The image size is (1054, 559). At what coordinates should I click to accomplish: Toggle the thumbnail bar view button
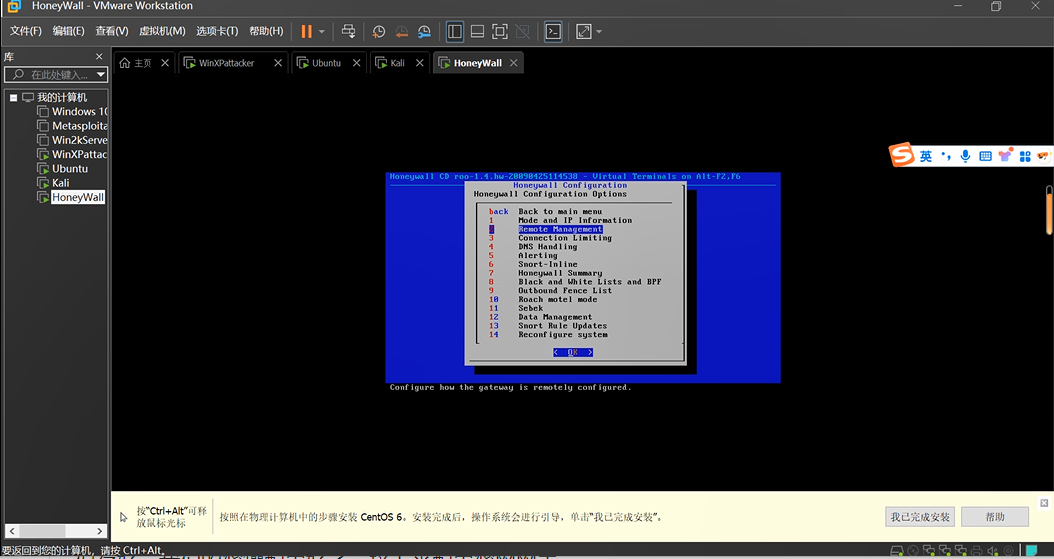click(x=477, y=32)
